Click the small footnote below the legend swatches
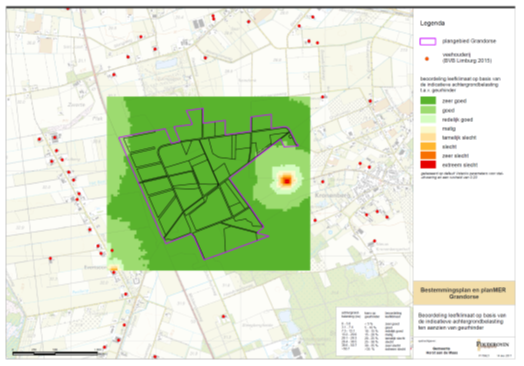Screen dimensions: 524x366 pos(462,175)
